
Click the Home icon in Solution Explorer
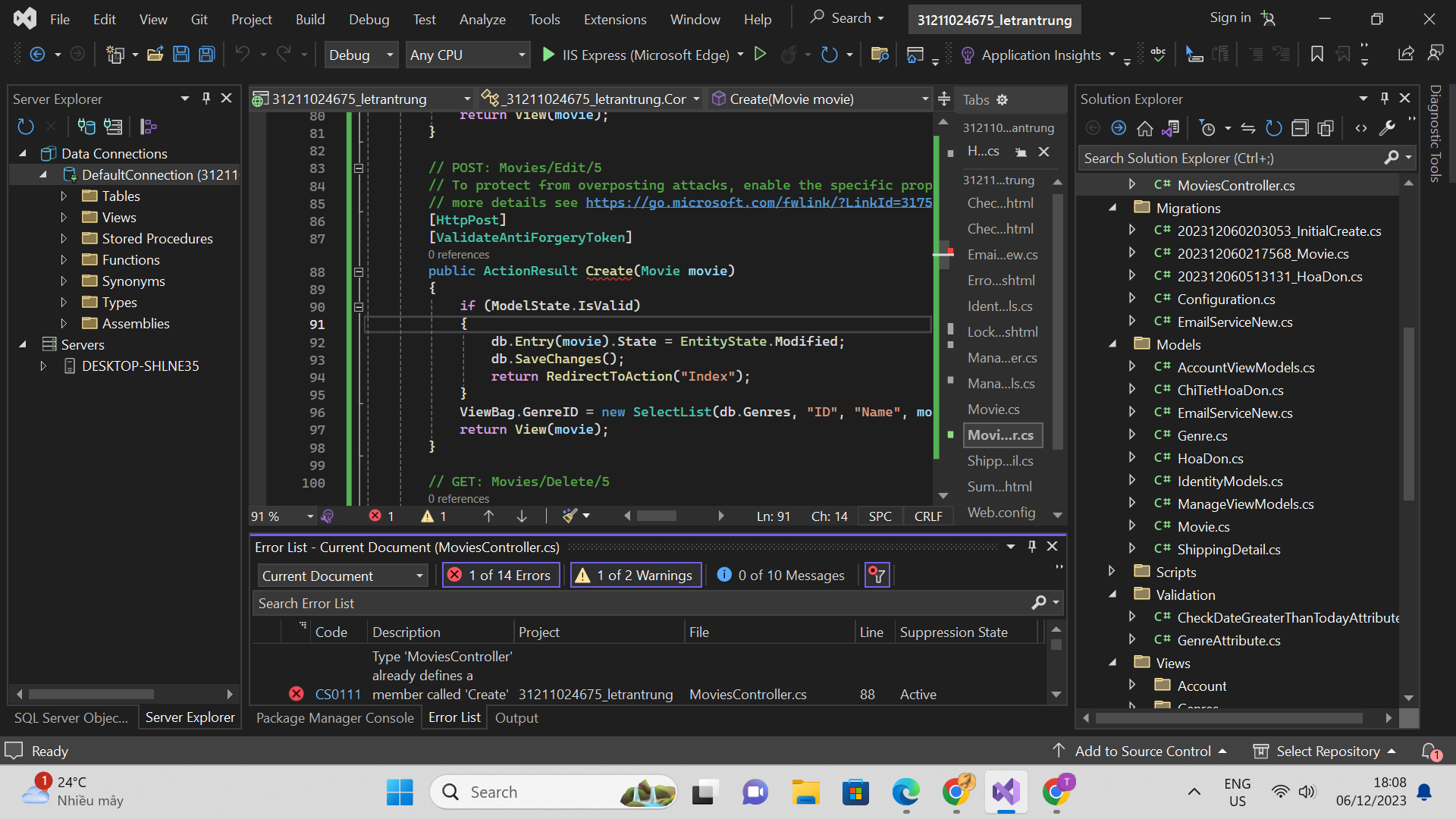1145,128
